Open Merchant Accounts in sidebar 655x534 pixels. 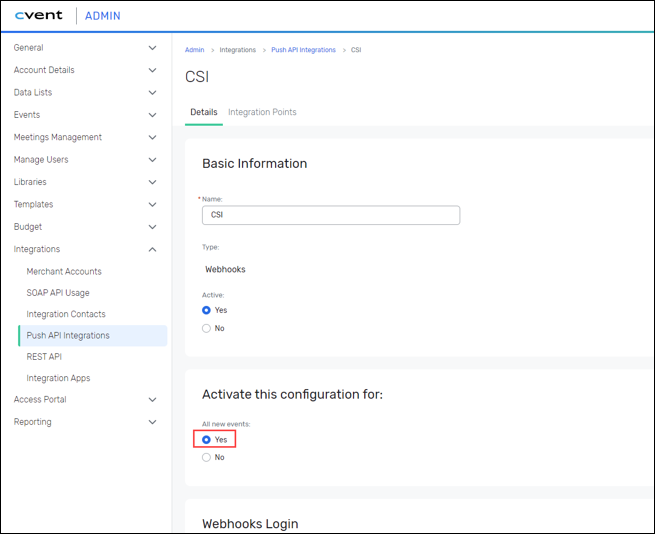[64, 271]
